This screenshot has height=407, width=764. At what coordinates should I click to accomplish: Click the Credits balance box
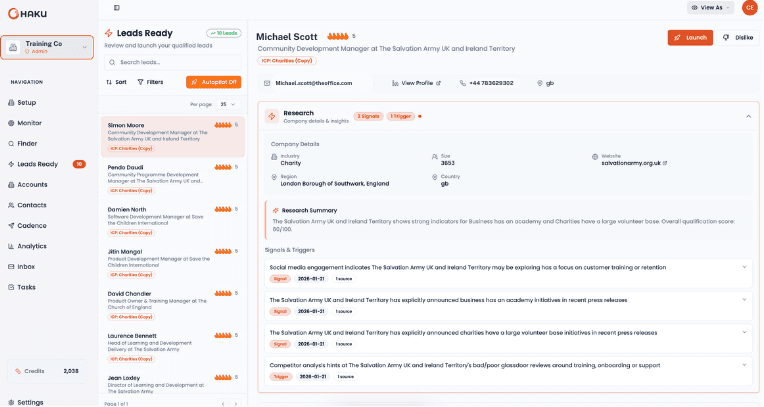point(47,371)
